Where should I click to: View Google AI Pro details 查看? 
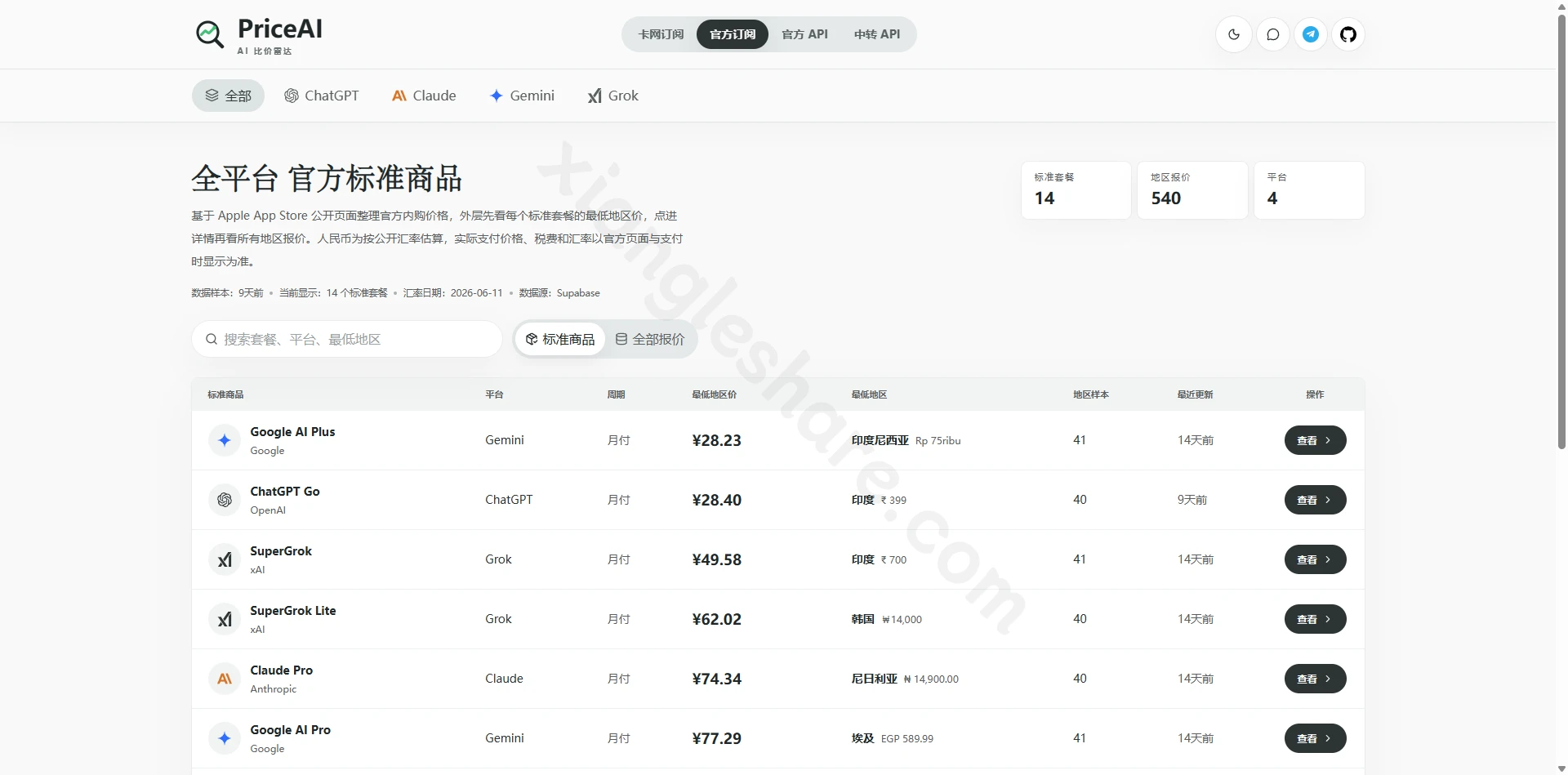pyautogui.click(x=1315, y=738)
